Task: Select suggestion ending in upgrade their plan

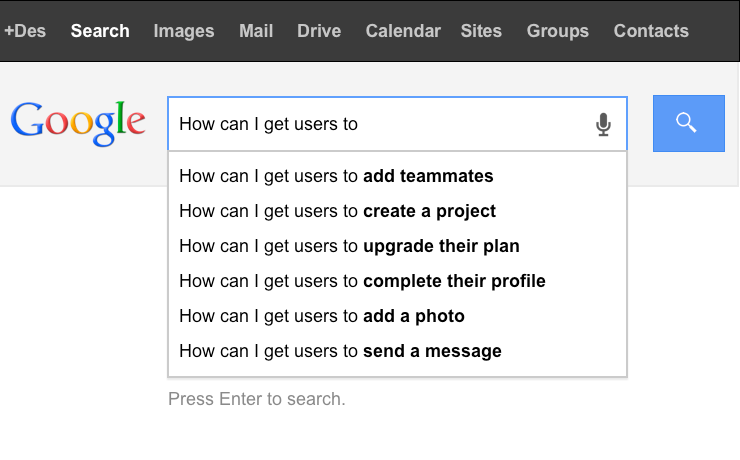Action: click(397, 246)
